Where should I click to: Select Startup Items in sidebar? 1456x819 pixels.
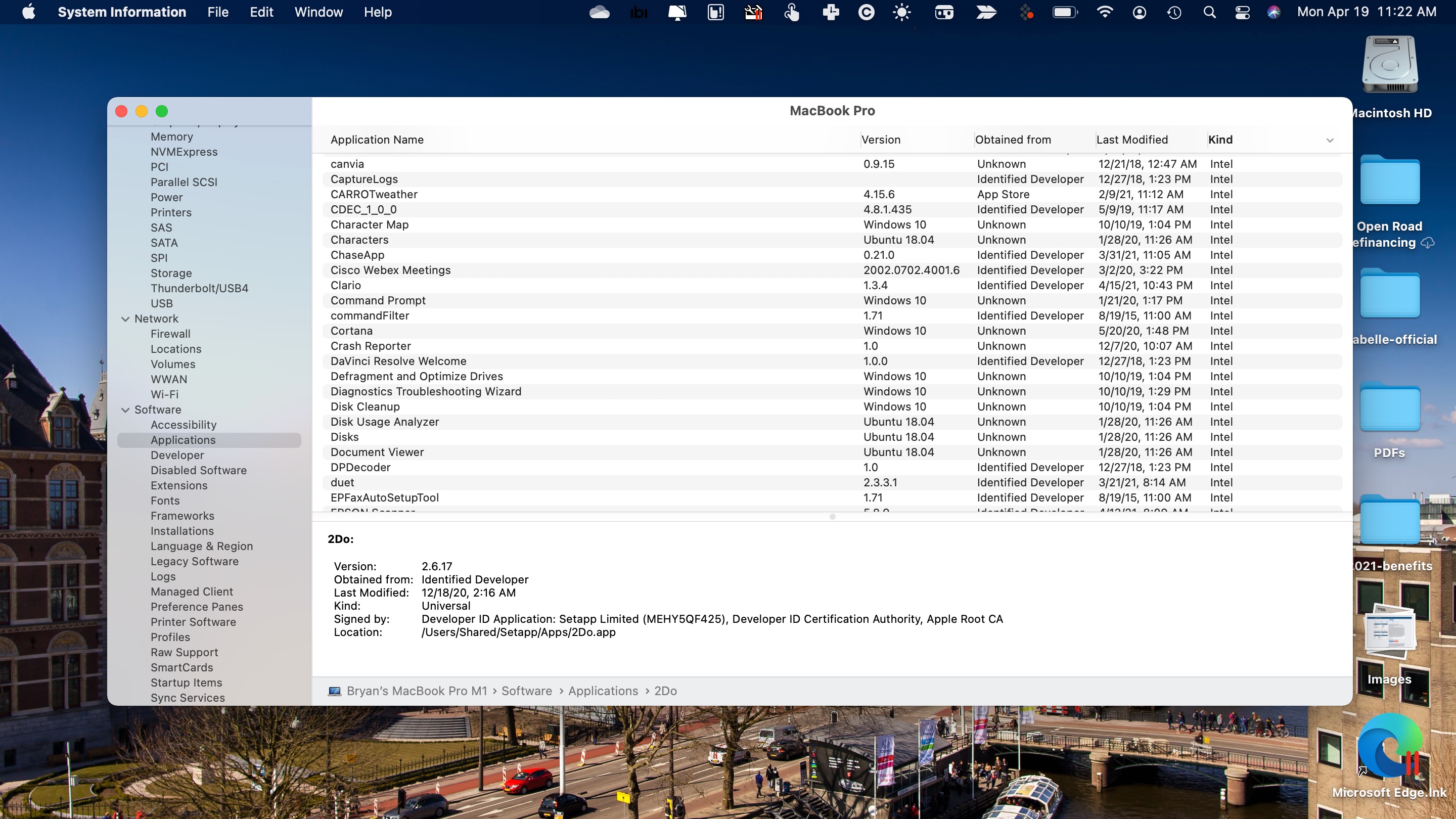(x=186, y=683)
